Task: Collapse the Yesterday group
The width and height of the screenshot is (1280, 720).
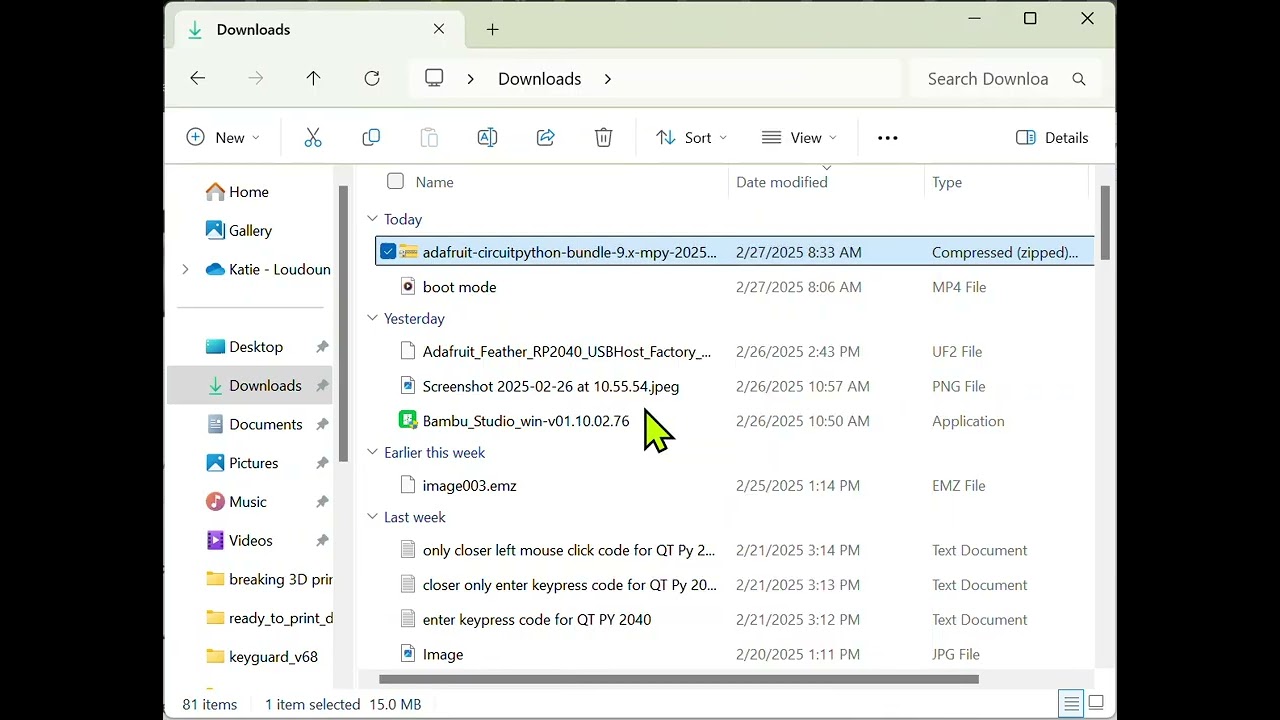Action: 372,318
